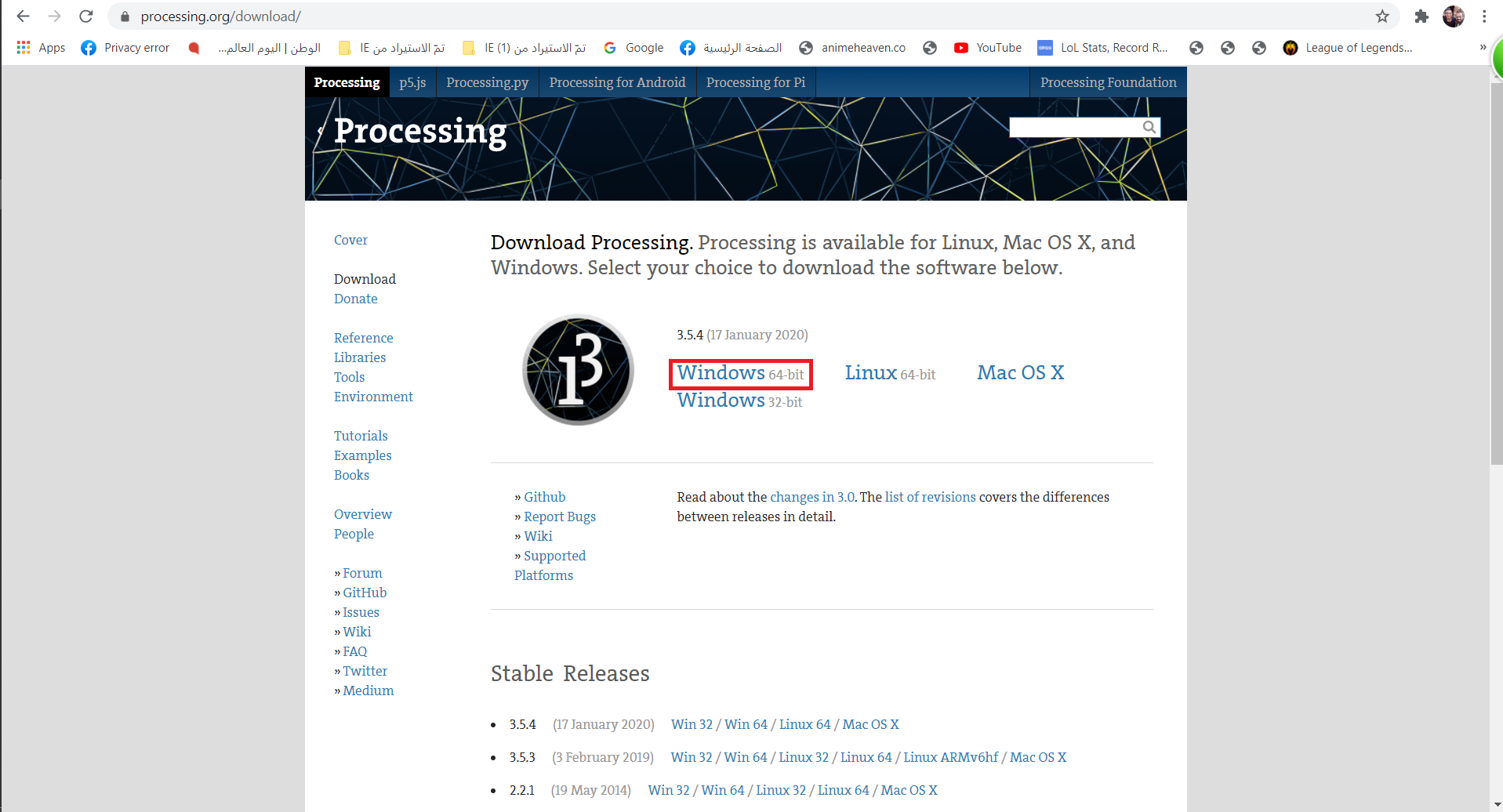Image resolution: width=1503 pixels, height=812 pixels.
Task: Expand the hidden bookmarks overflow chevron
Action: [x=1483, y=48]
